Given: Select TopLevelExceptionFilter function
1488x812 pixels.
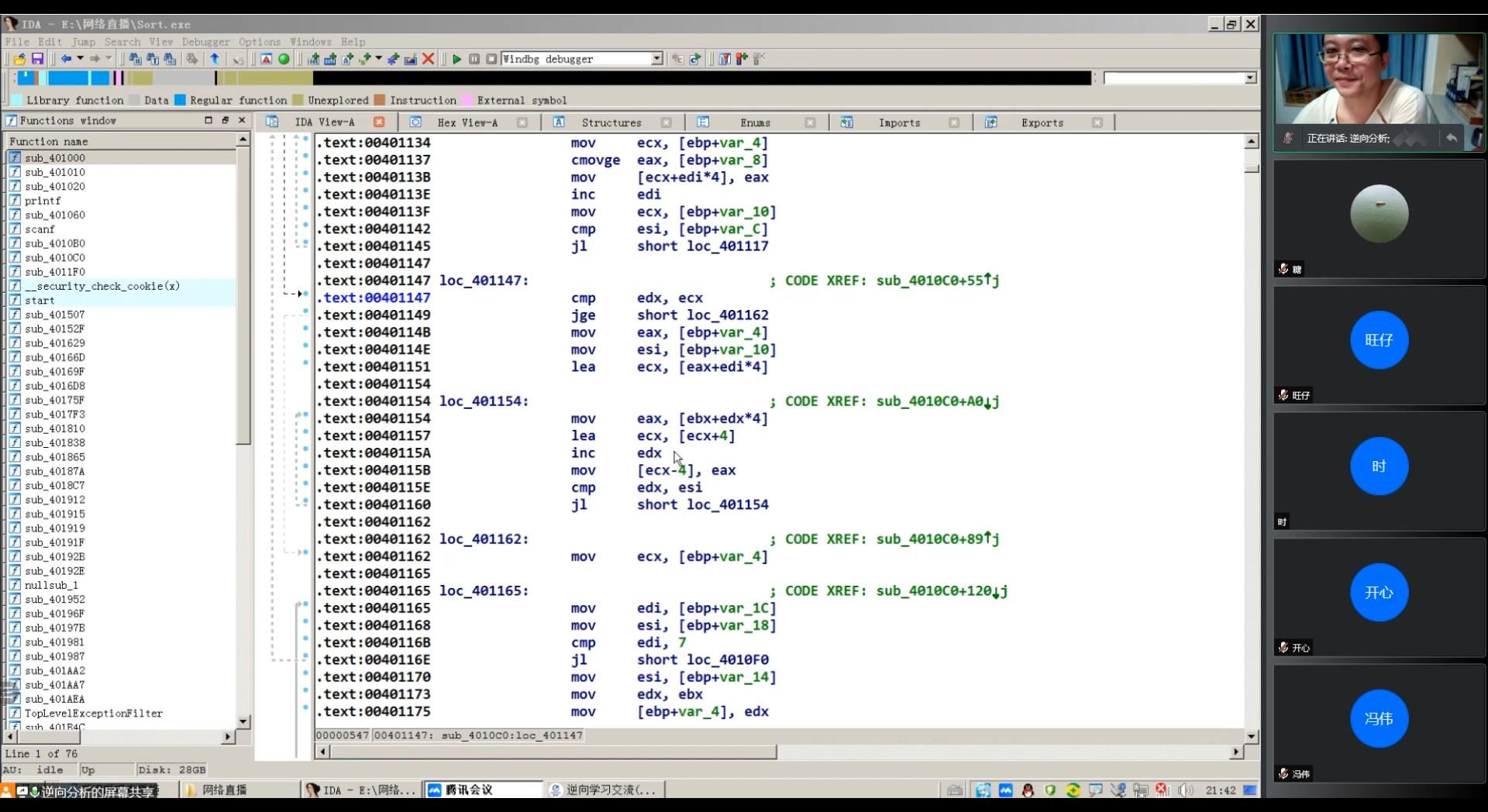Looking at the screenshot, I should pos(121,714).
